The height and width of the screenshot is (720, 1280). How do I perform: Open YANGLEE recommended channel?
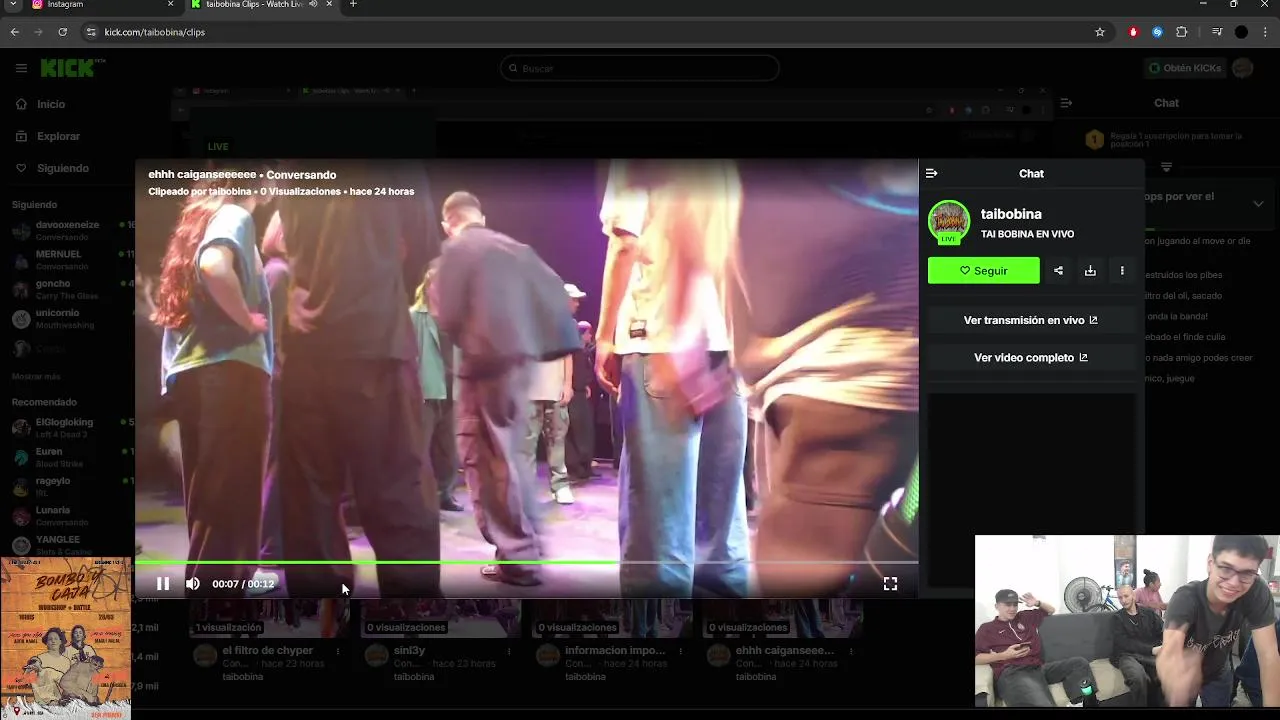pos(70,544)
